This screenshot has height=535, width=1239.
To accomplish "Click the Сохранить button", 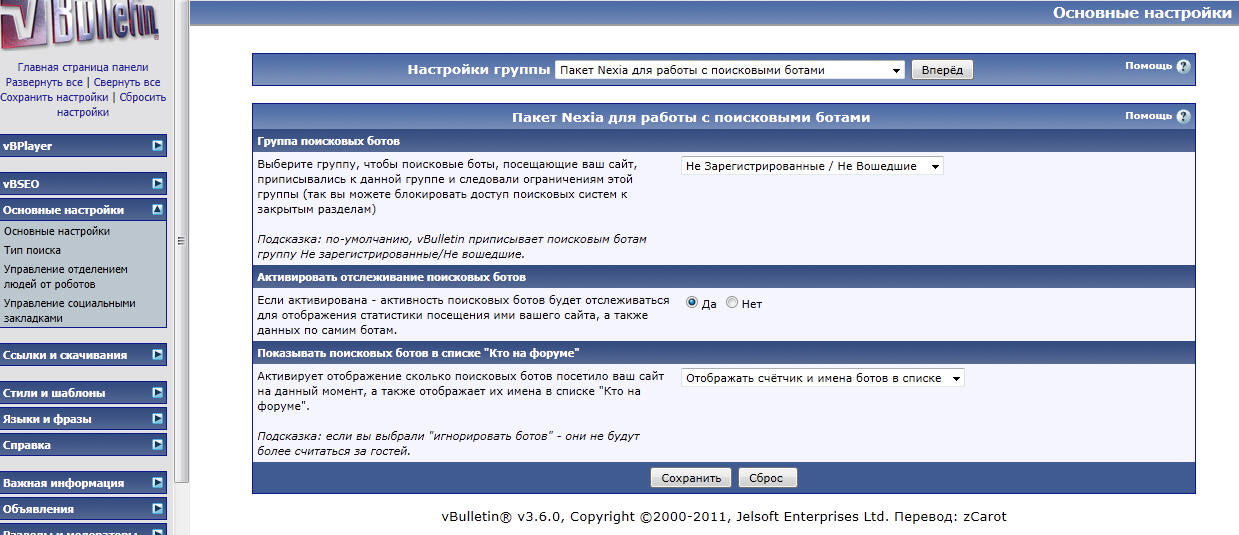I will click(691, 478).
